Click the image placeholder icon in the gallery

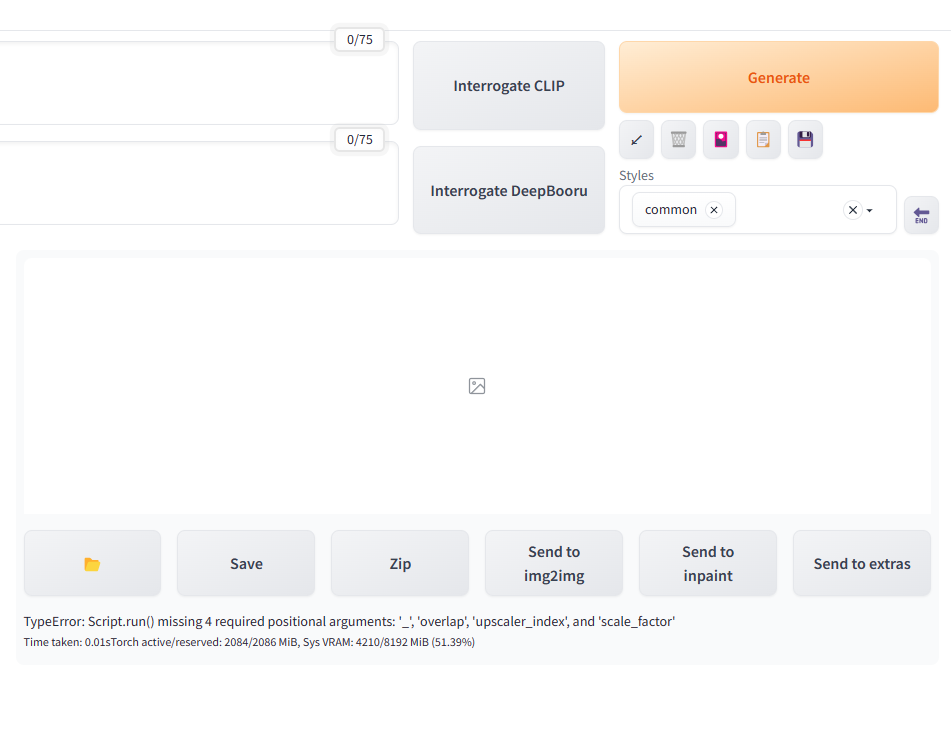coord(477,386)
